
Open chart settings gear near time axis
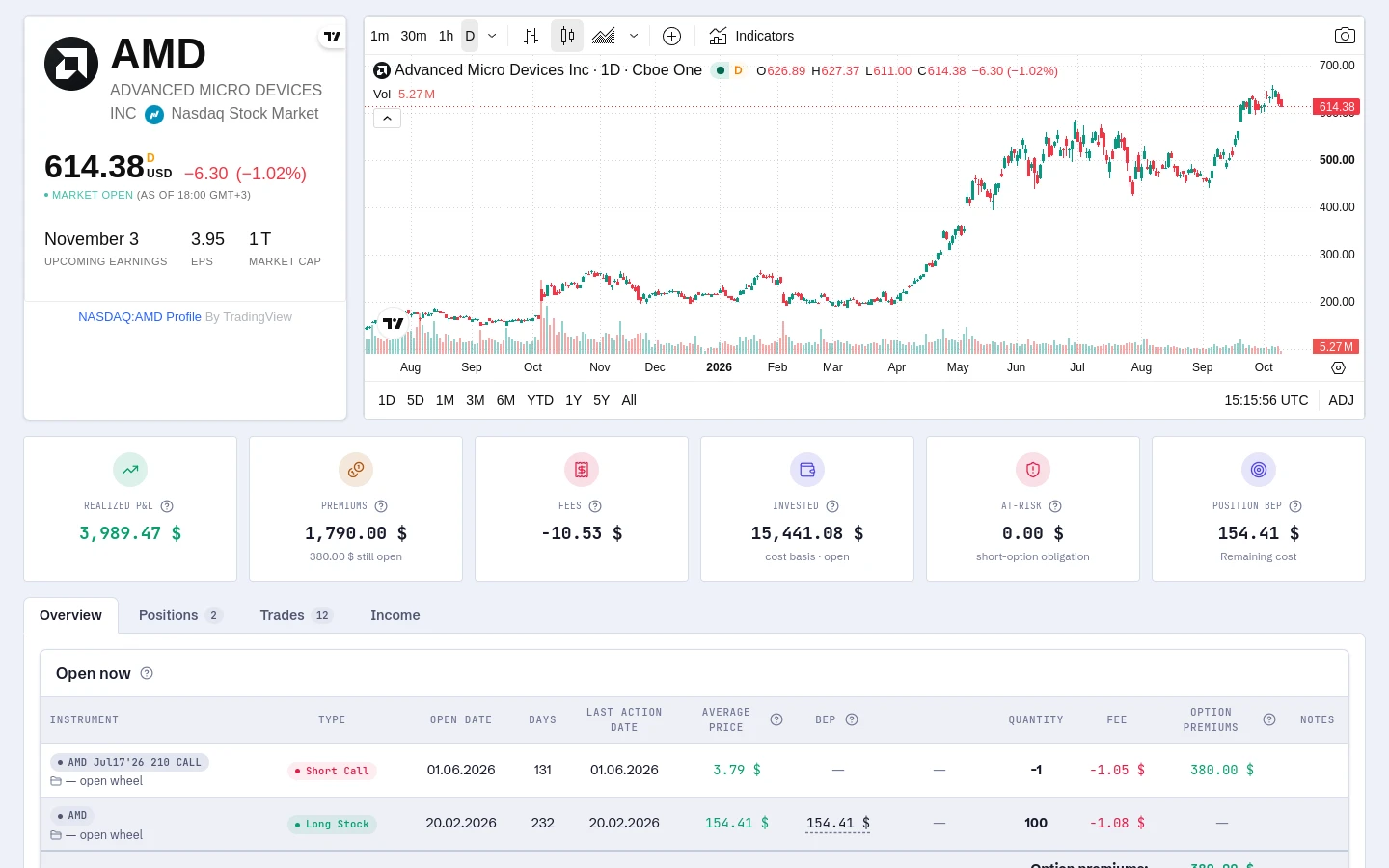tap(1338, 367)
